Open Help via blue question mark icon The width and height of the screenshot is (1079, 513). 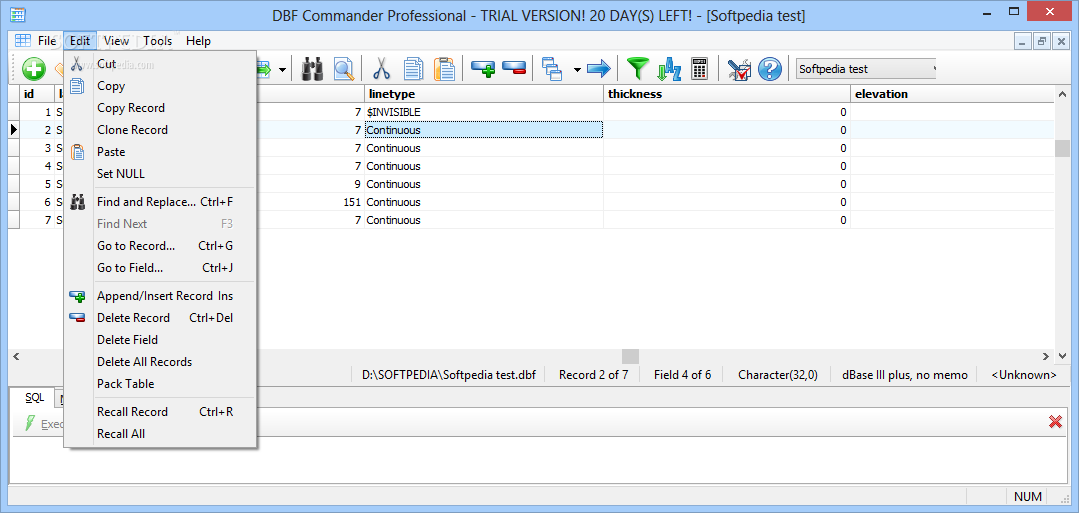[x=770, y=69]
